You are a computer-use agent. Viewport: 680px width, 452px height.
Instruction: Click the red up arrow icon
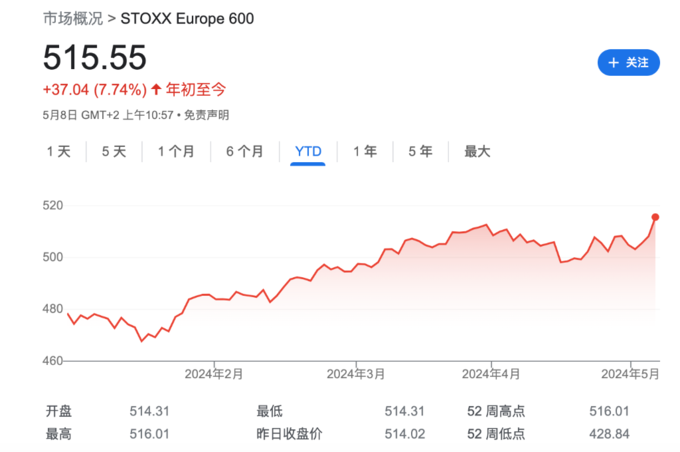[x=156, y=89]
